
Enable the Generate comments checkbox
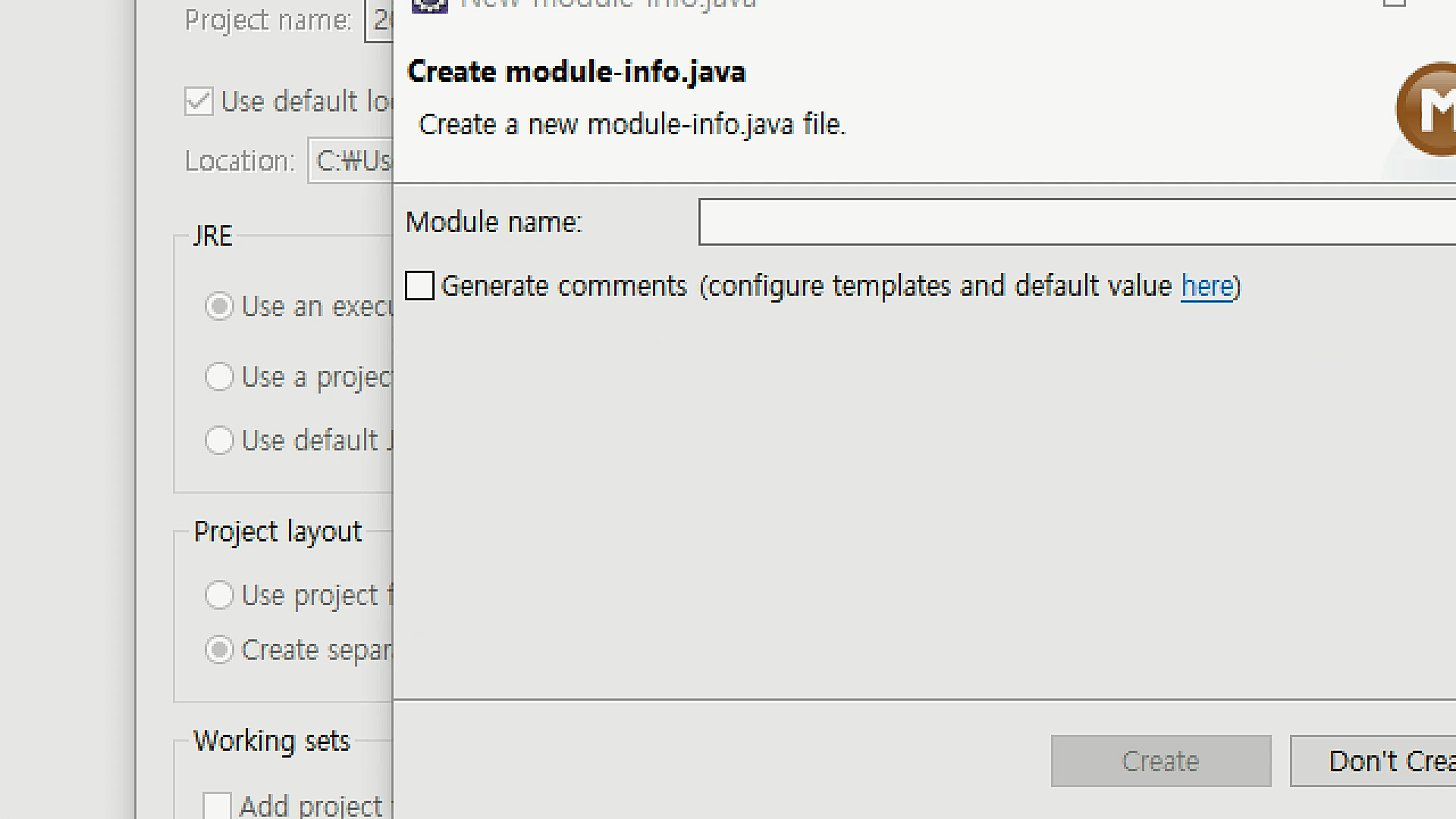pyautogui.click(x=420, y=286)
